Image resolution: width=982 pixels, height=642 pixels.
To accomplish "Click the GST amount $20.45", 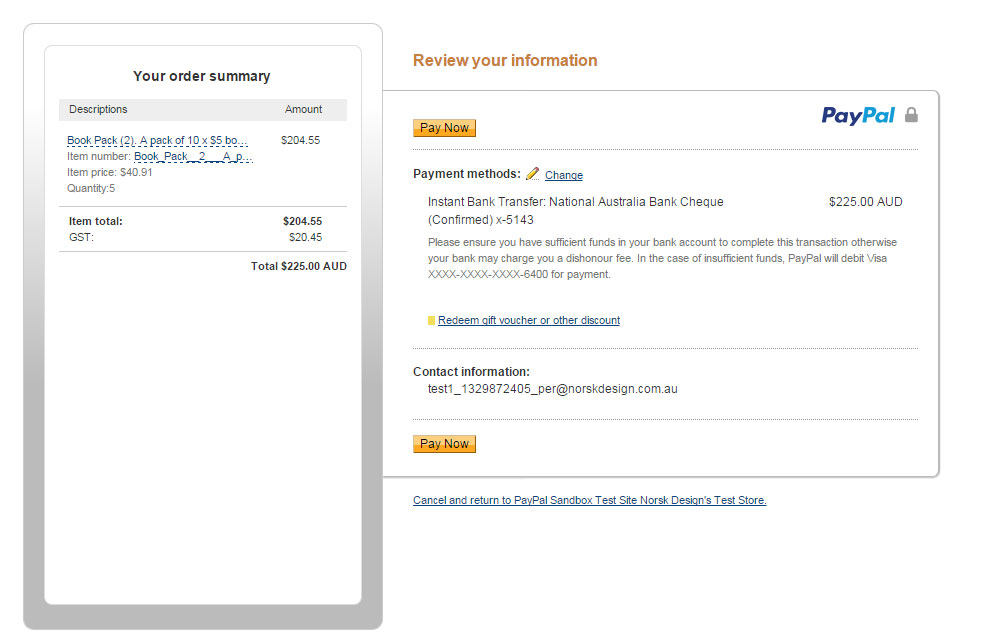I will (x=305, y=238).
